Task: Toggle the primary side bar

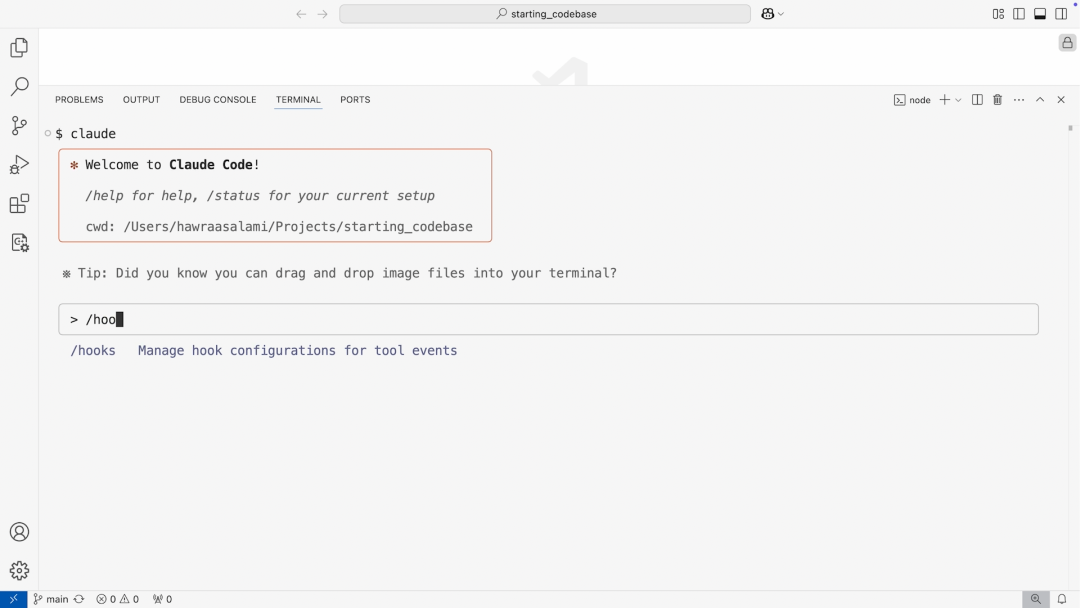Action: 1019,14
